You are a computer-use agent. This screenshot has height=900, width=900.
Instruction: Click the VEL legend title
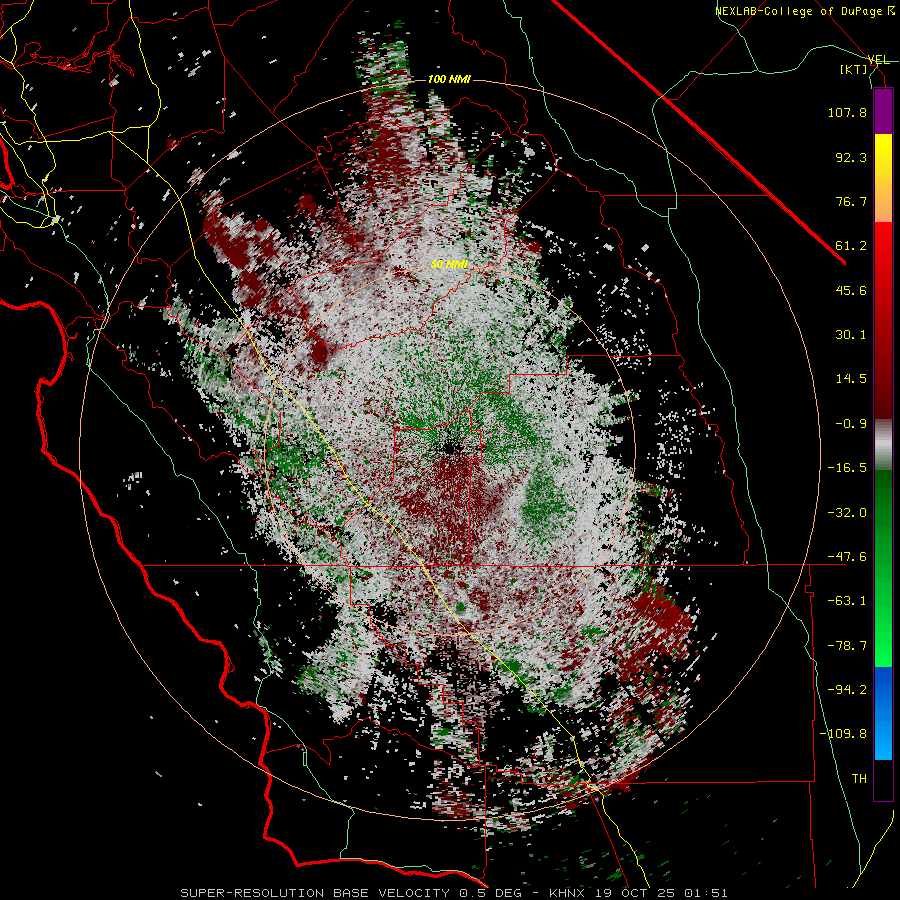(878, 60)
